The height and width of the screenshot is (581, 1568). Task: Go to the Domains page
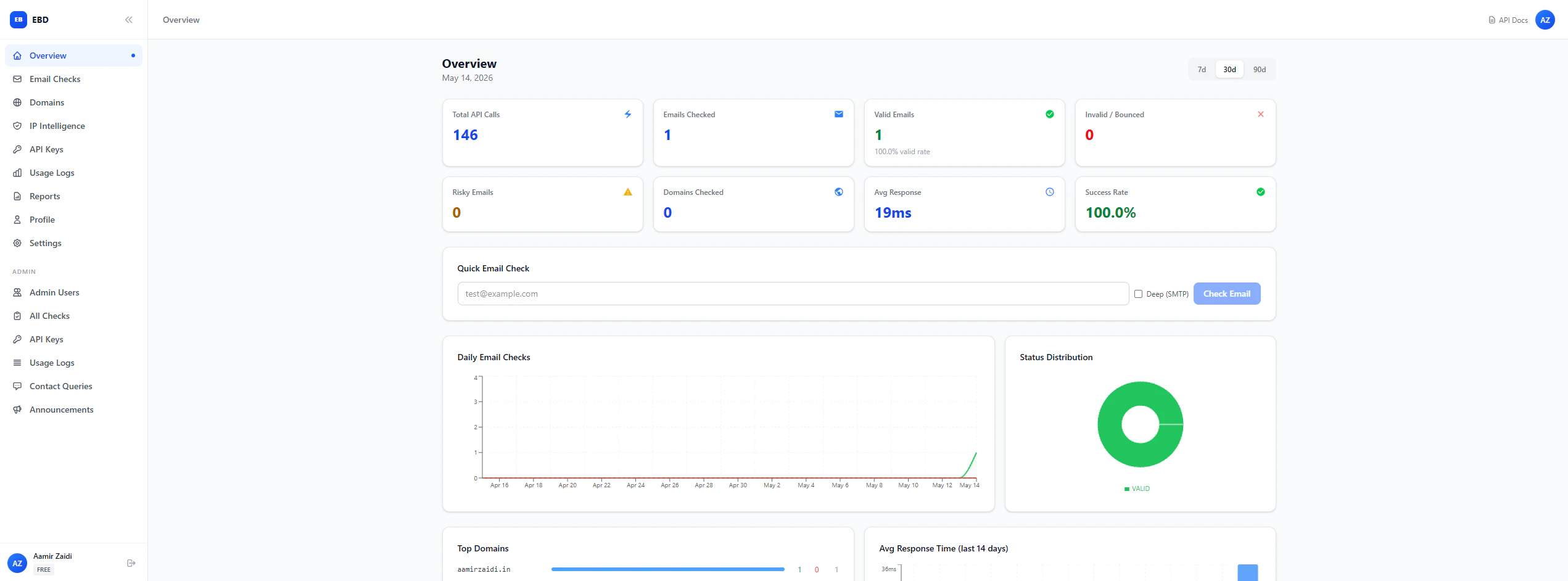coord(73,102)
